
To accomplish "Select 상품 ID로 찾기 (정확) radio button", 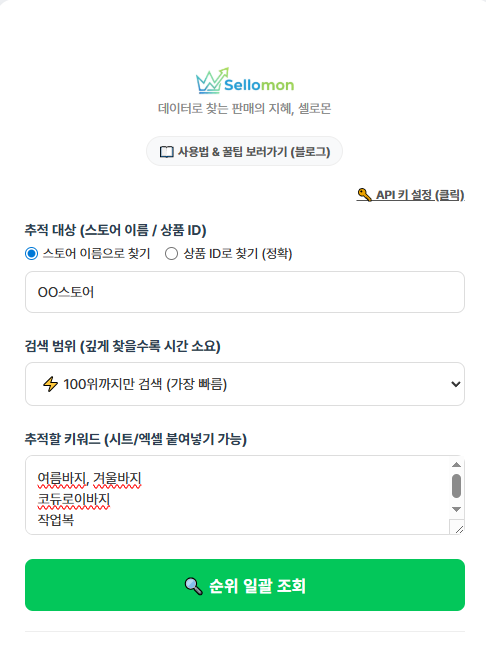I will coord(171,253).
